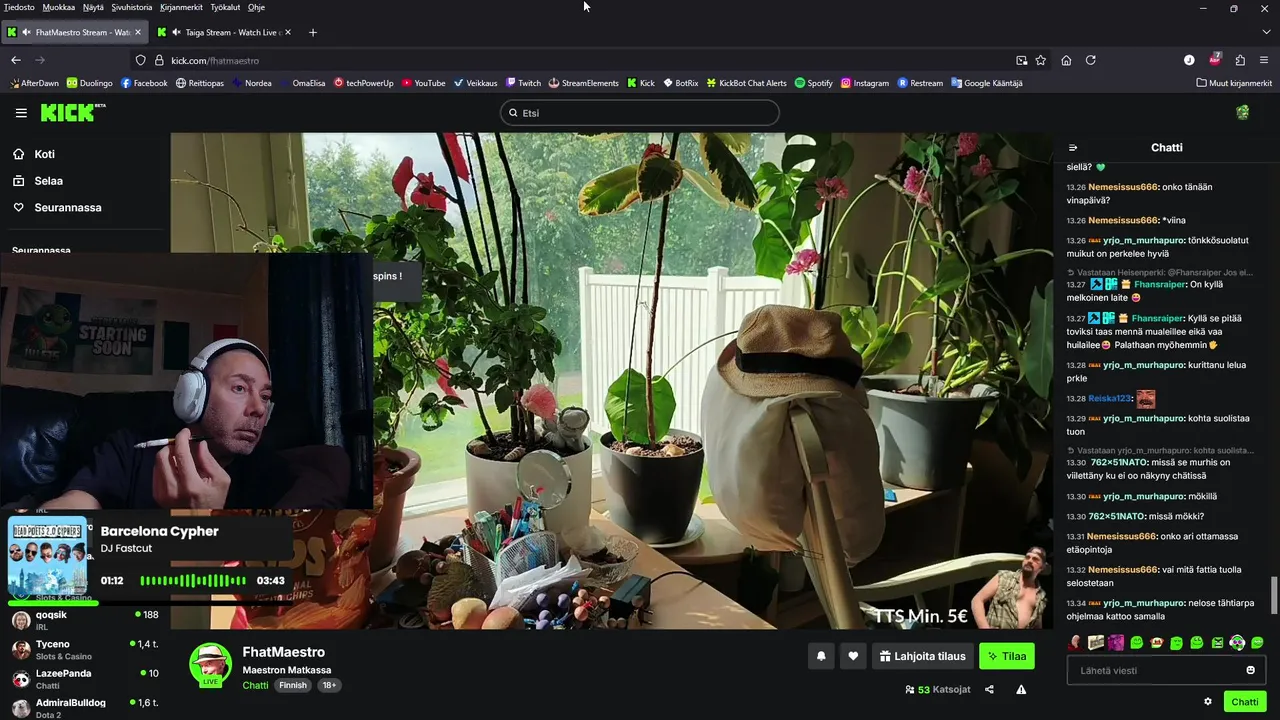Go back with browser back arrow

coord(16,60)
